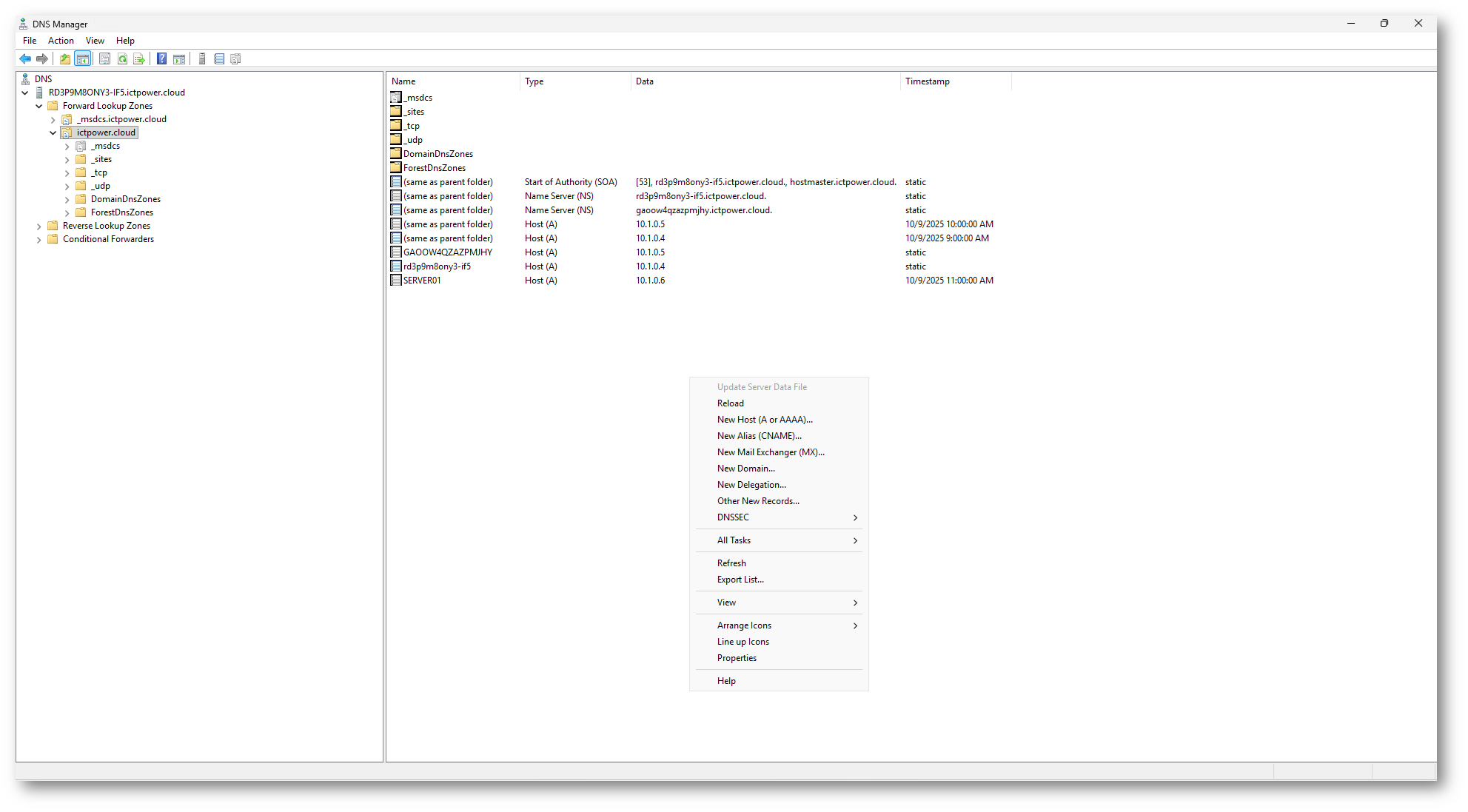Screen dimensions: 1468x812
Task: Click the Forward arrow toolbar icon
Action: point(42,59)
